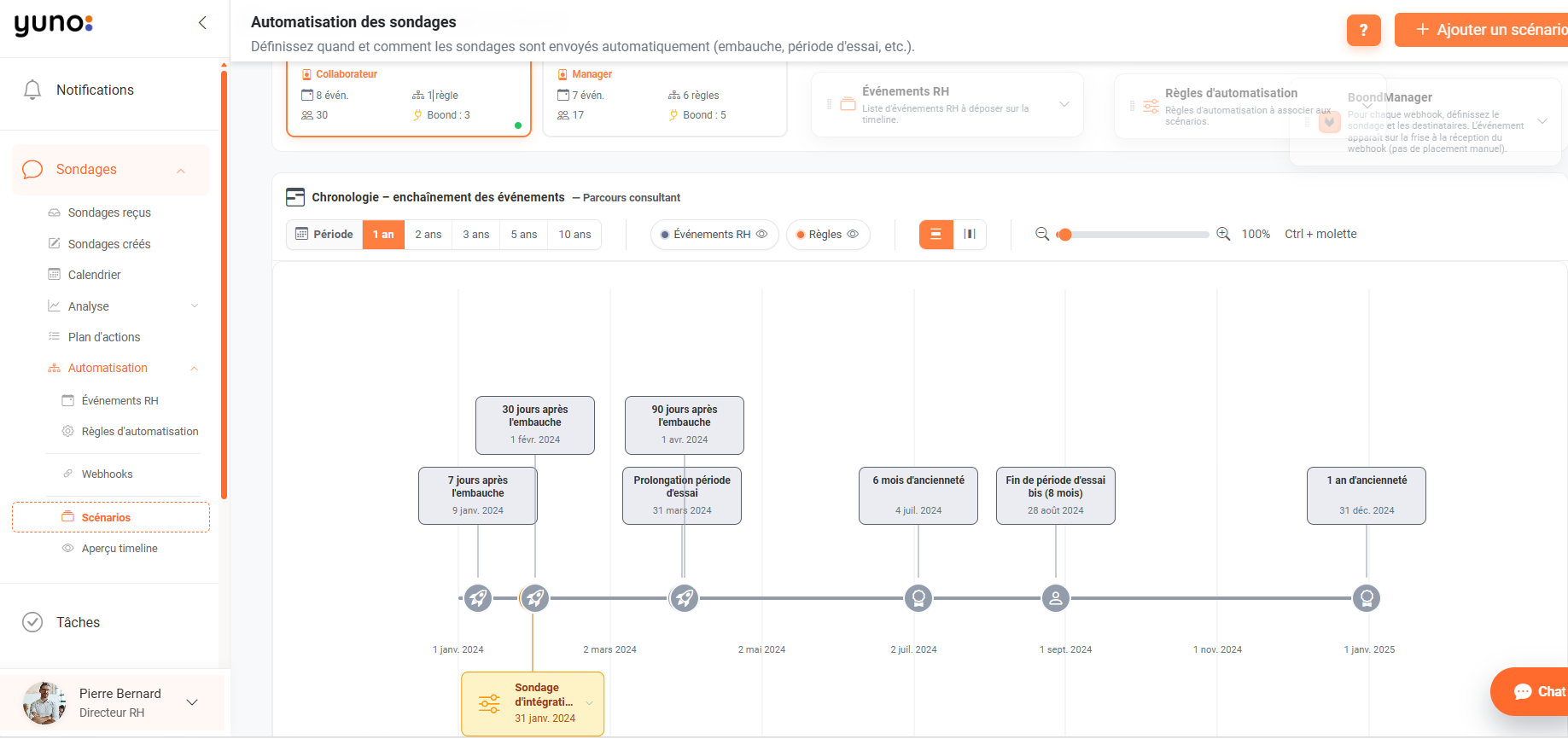Select the 10 ans period option
The image size is (1568, 739).
[x=574, y=235]
